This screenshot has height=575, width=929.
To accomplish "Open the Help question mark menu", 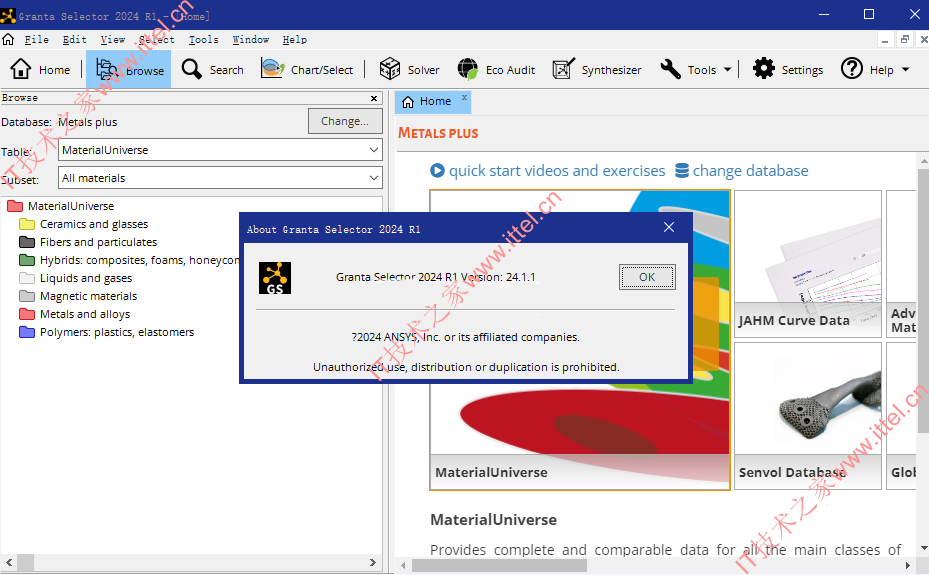I will point(874,69).
